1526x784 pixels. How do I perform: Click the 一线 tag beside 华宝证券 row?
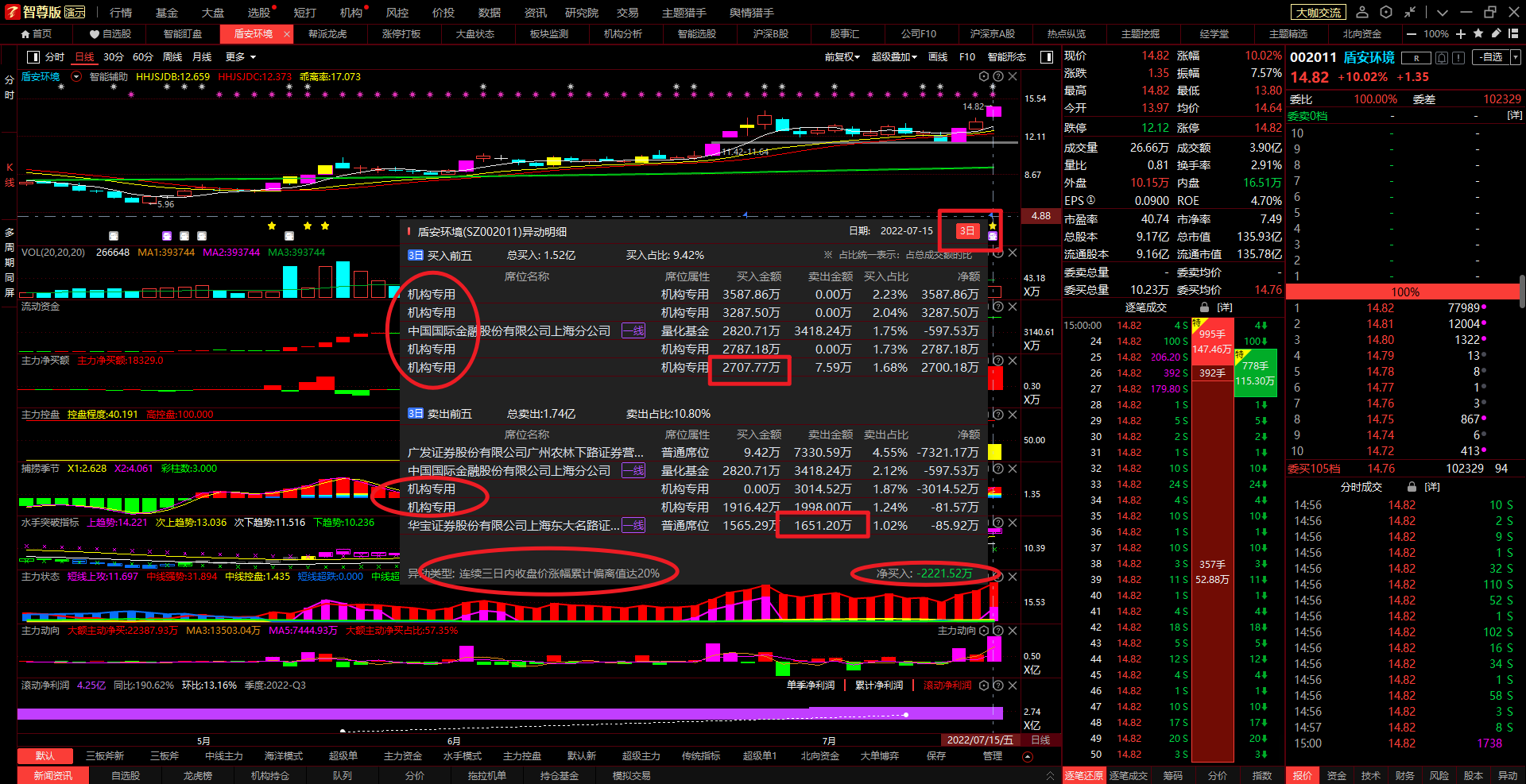[x=633, y=526]
